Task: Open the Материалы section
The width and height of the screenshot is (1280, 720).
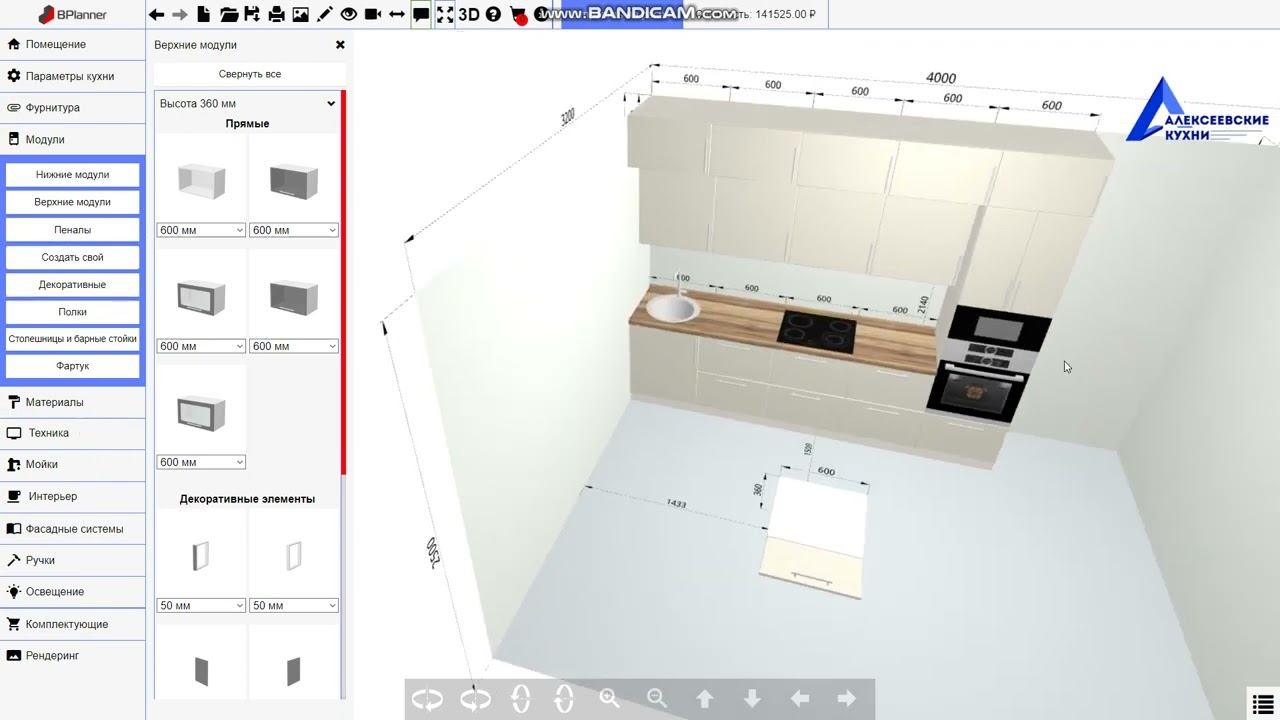Action: 72,402
